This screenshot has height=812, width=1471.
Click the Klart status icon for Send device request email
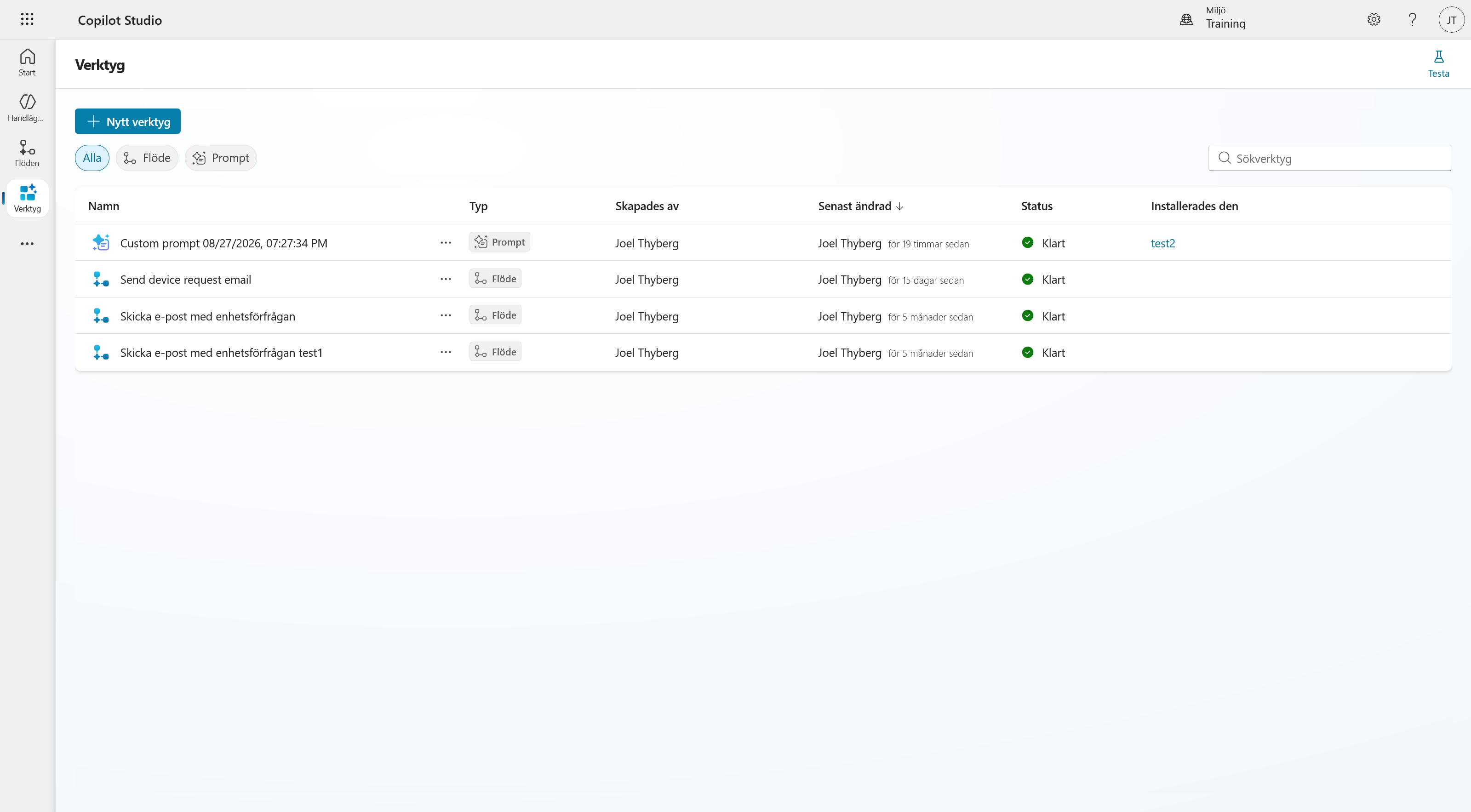point(1027,279)
